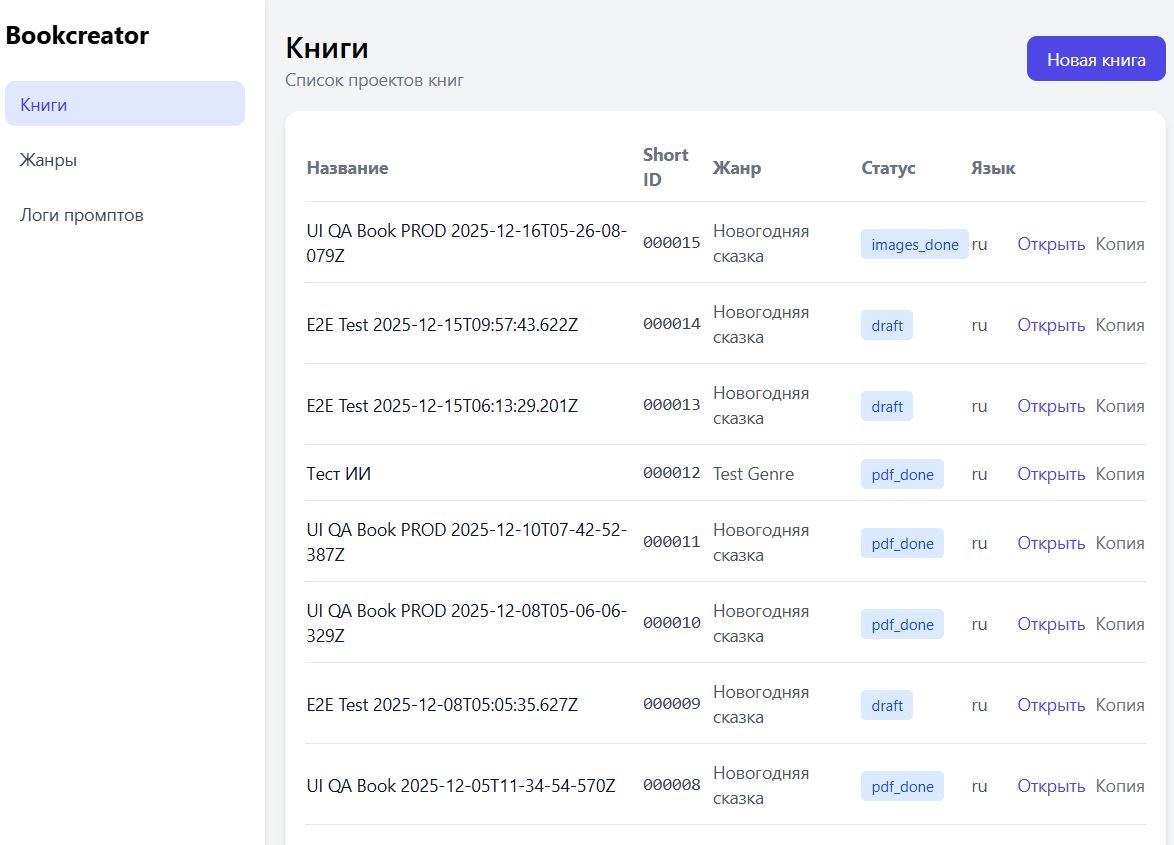
Task: Copy the book with ID 000008
Action: point(1120,786)
